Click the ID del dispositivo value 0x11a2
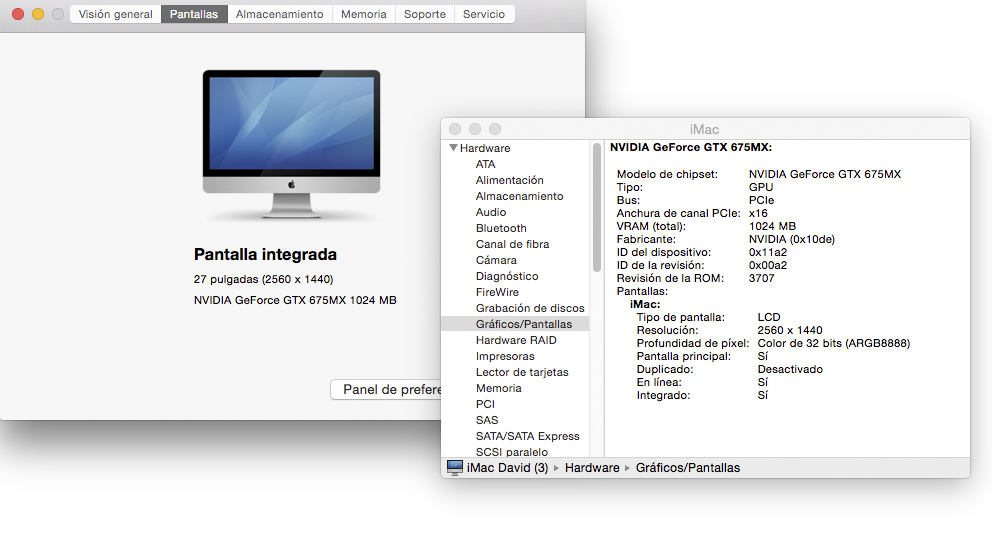The height and width of the screenshot is (537, 992). [x=768, y=252]
